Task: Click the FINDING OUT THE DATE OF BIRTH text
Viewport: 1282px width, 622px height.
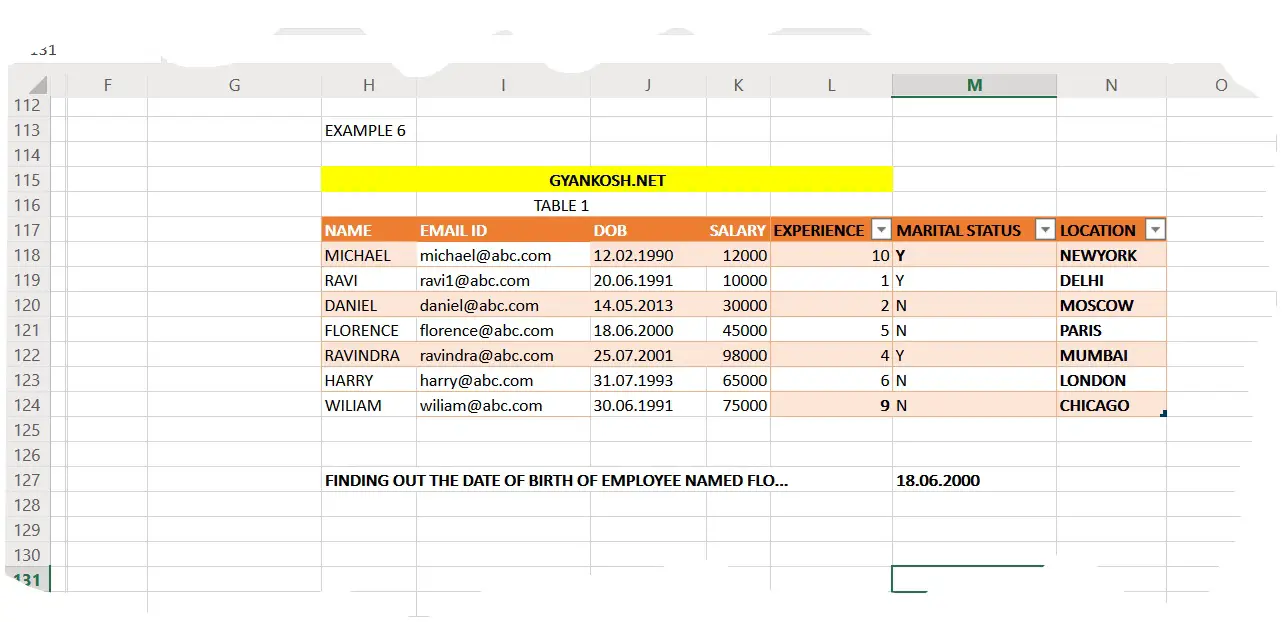Action: [557, 480]
